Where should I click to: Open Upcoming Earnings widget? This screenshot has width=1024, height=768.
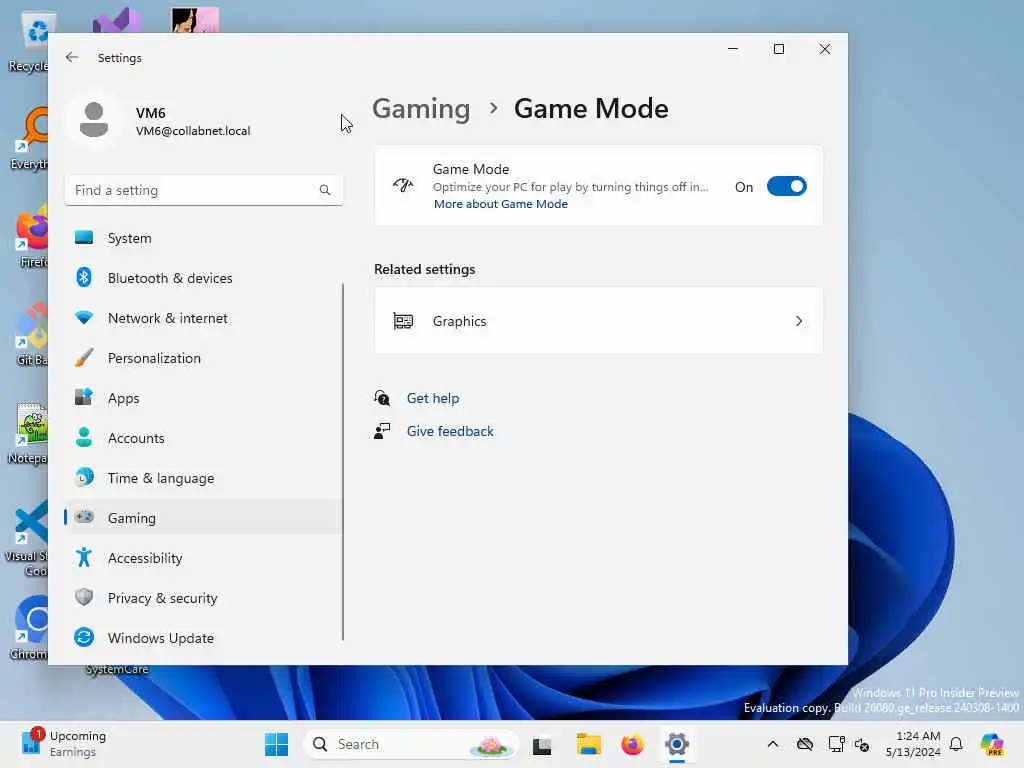click(64, 744)
